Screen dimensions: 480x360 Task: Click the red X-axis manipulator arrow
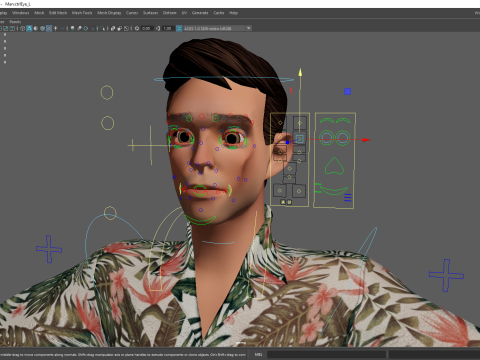point(366,140)
